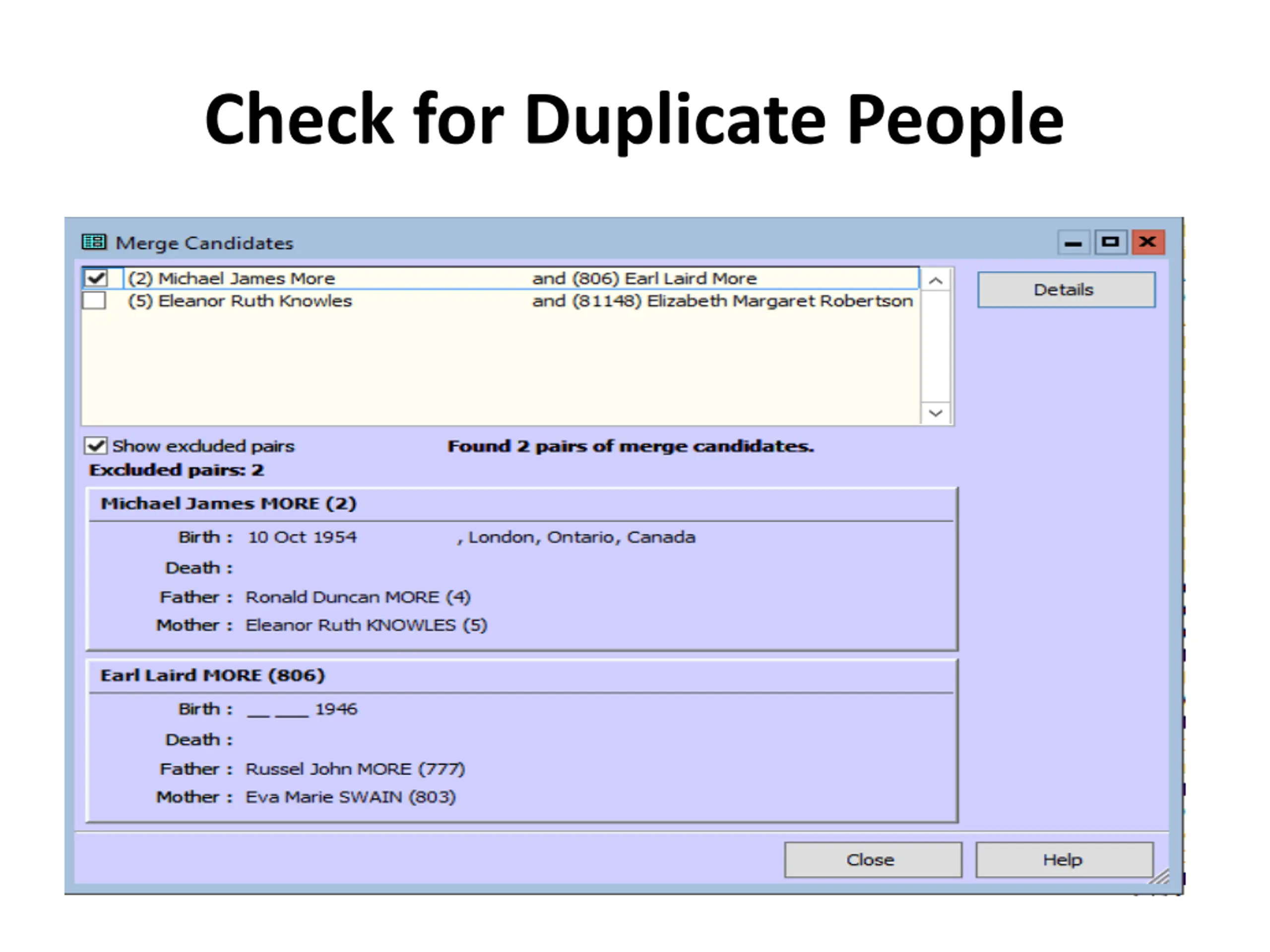Minimize the Merge Candidates window
The height and width of the screenshot is (952, 1270).
[x=1073, y=242]
